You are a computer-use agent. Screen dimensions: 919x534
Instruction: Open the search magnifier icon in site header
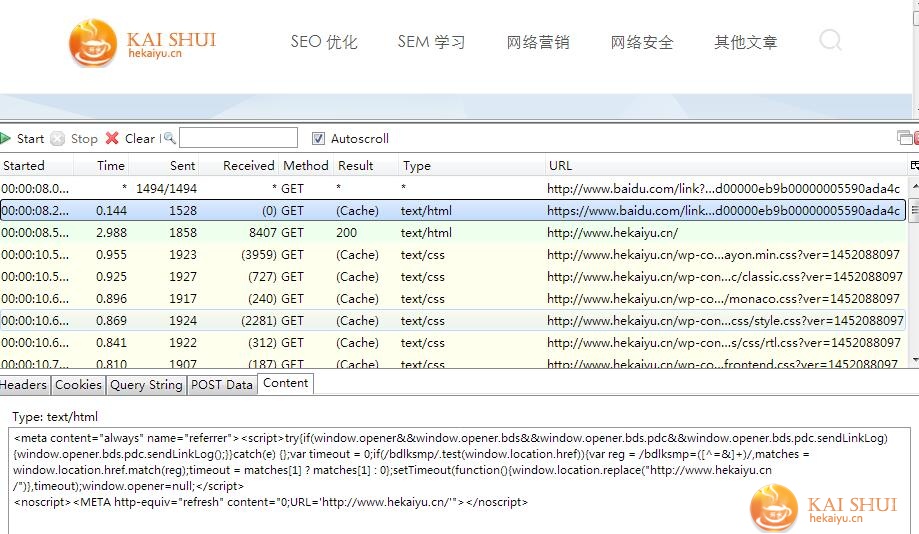(x=830, y=40)
